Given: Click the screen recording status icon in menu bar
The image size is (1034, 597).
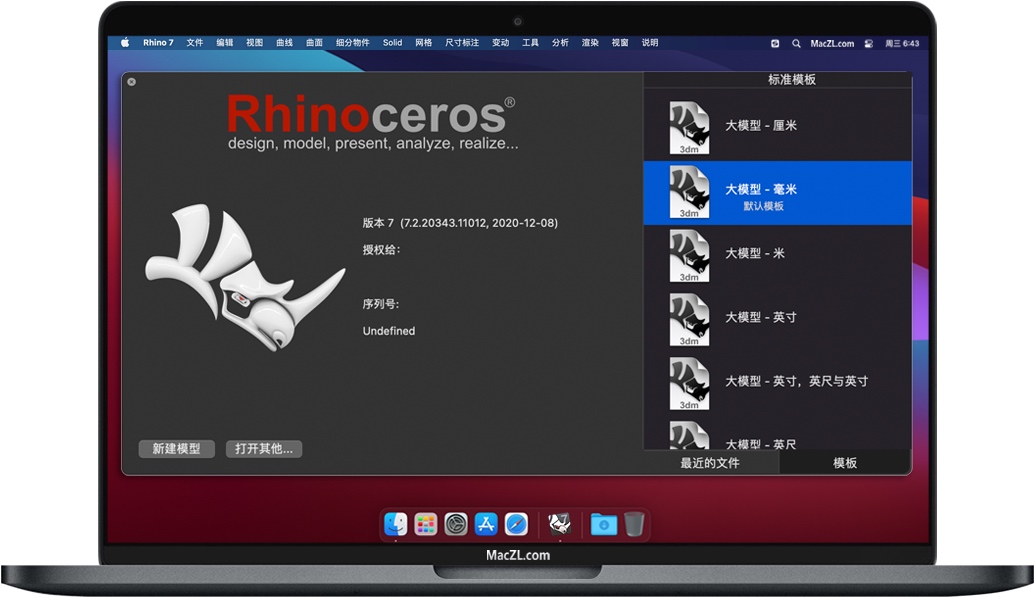Looking at the screenshot, I should (775, 44).
